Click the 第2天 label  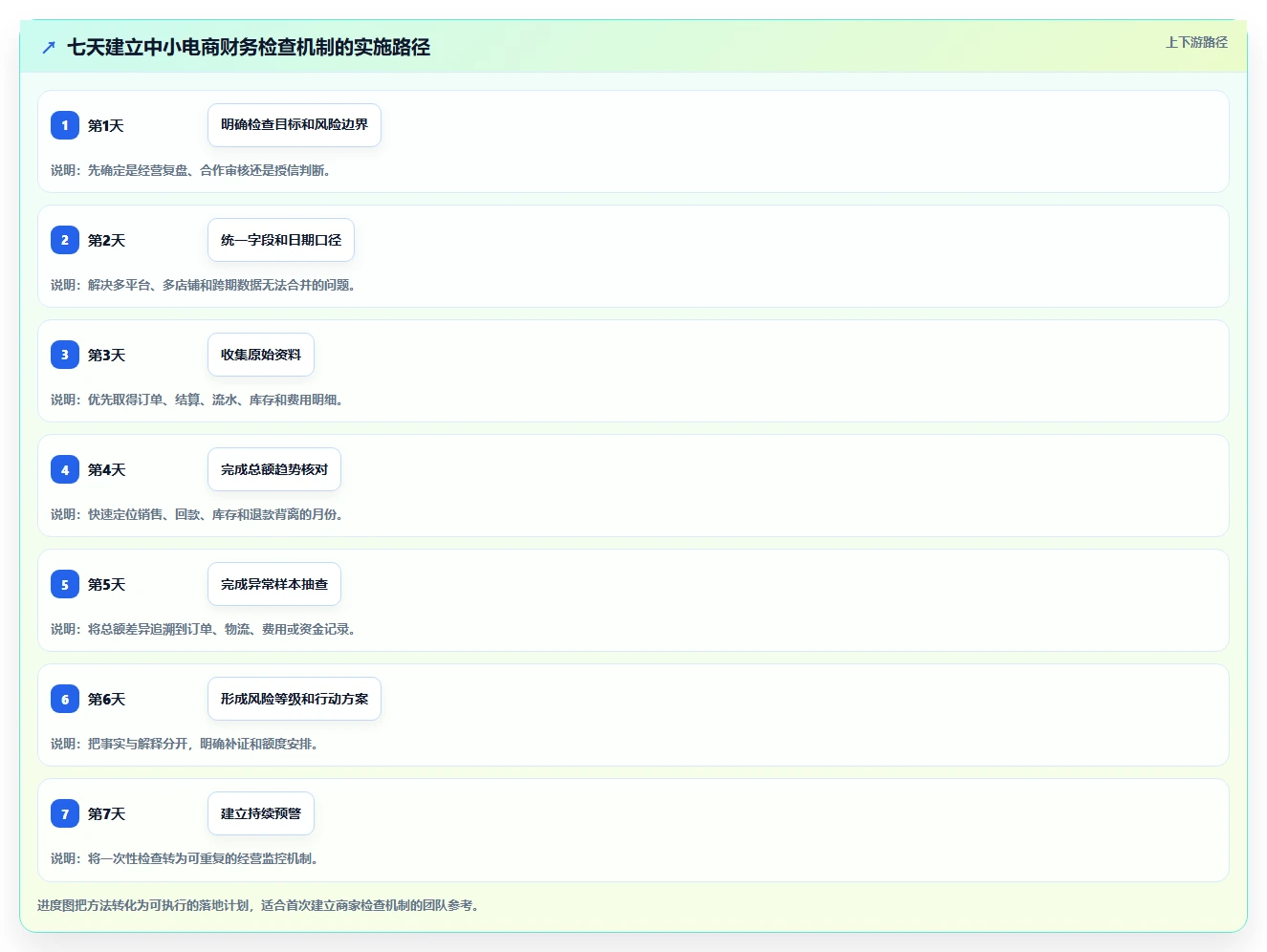click(x=106, y=240)
